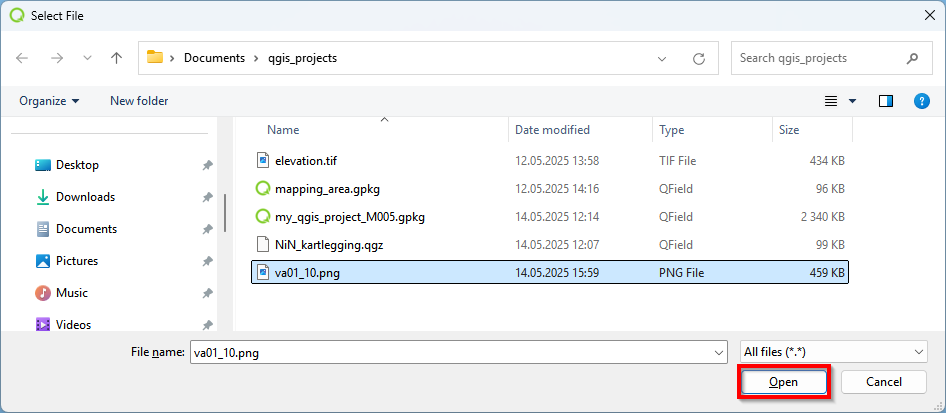Open the recent locations chevron
This screenshot has width=946, height=413.
pos(87,58)
